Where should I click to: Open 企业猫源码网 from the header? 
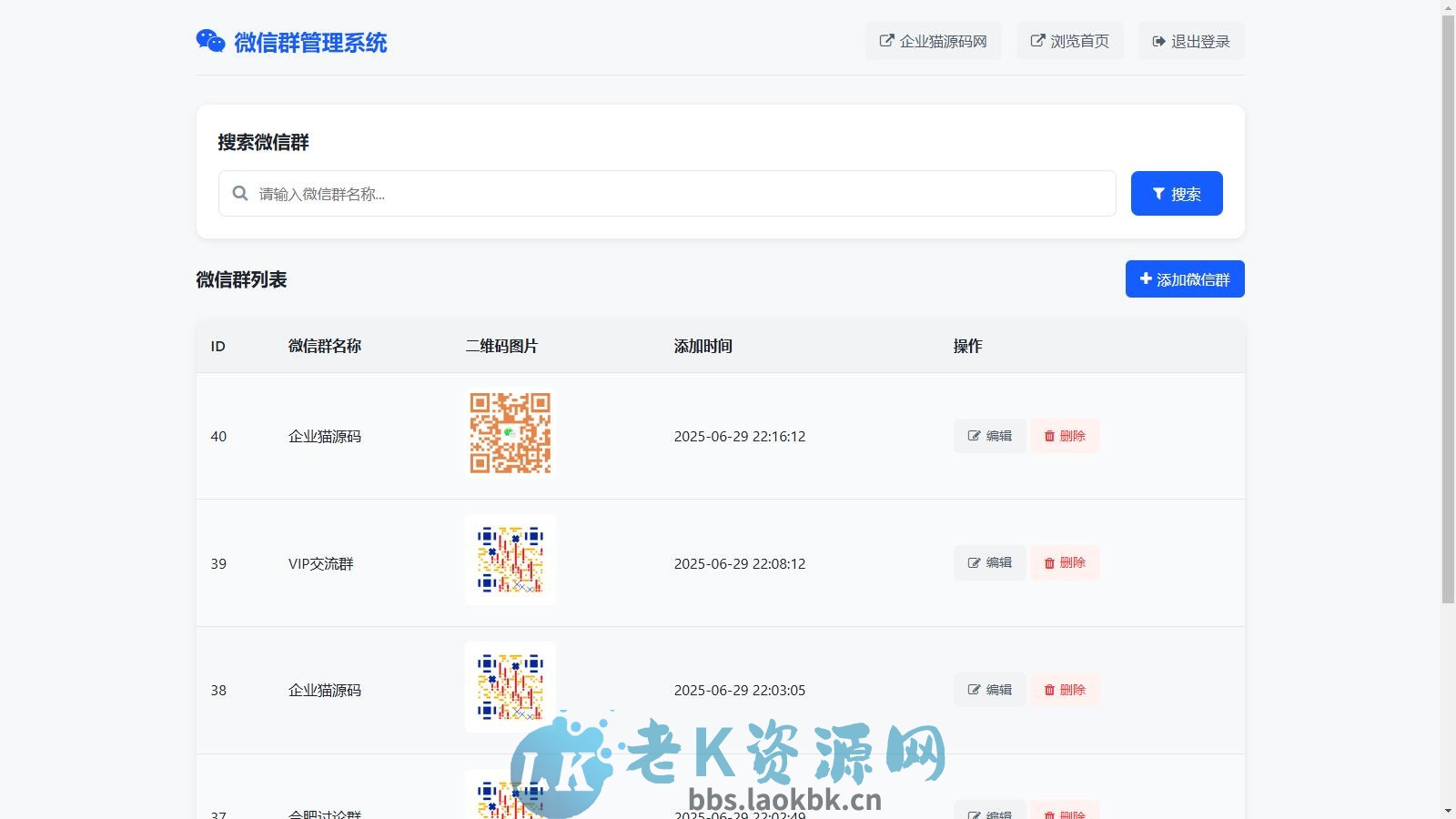click(x=933, y=40)
